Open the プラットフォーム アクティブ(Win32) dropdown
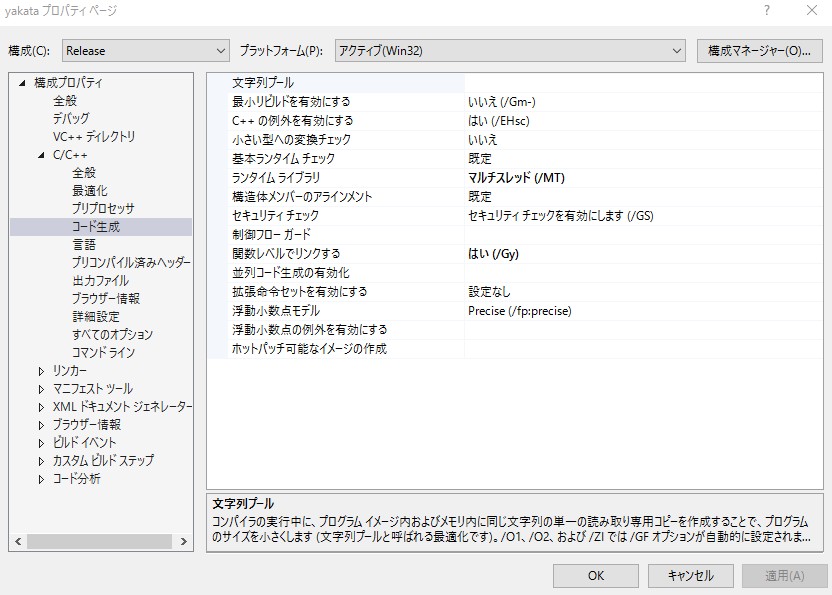 click(509, 51)
